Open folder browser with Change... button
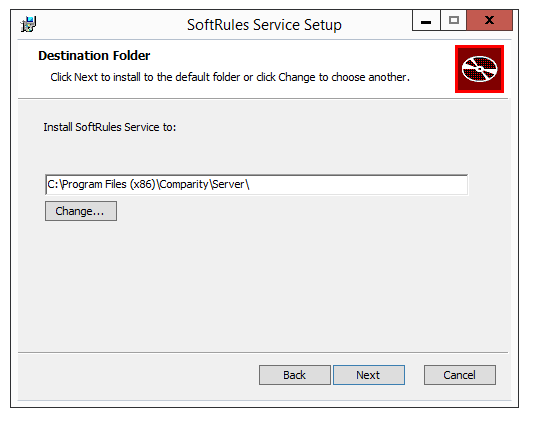 [x=81, y=211]
